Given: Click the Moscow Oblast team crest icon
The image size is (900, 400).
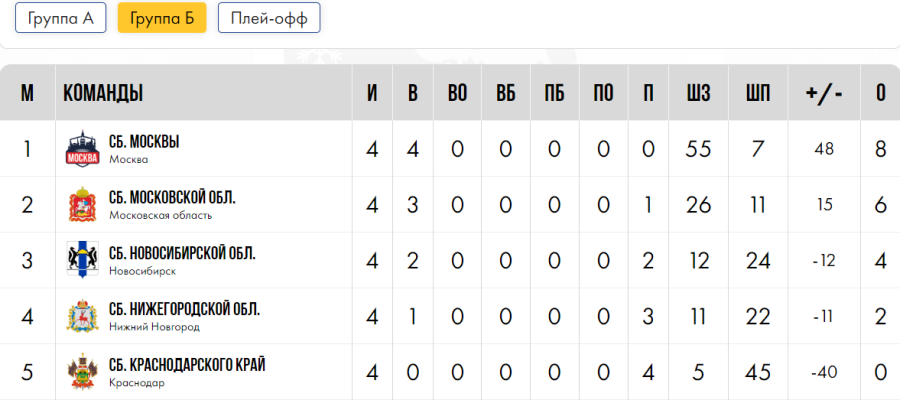Looking at the screenshot, I should pos(82,205).
